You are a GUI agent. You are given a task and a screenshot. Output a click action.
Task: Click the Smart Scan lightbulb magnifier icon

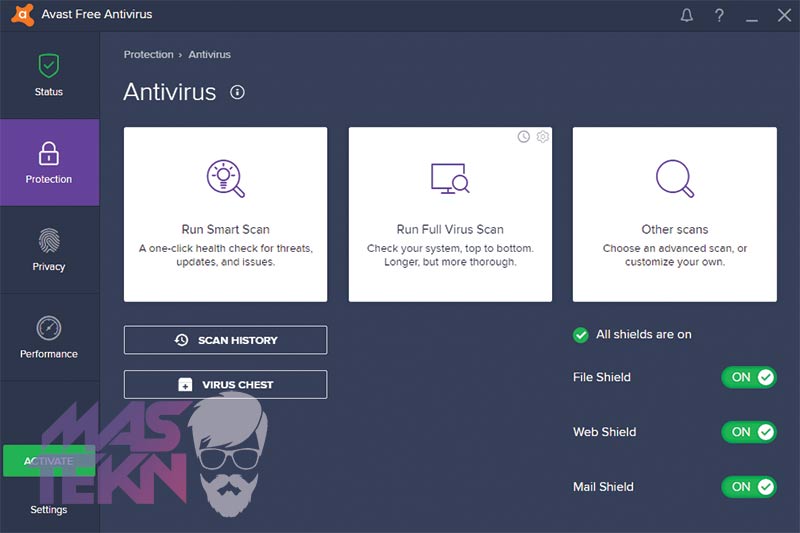226,179
